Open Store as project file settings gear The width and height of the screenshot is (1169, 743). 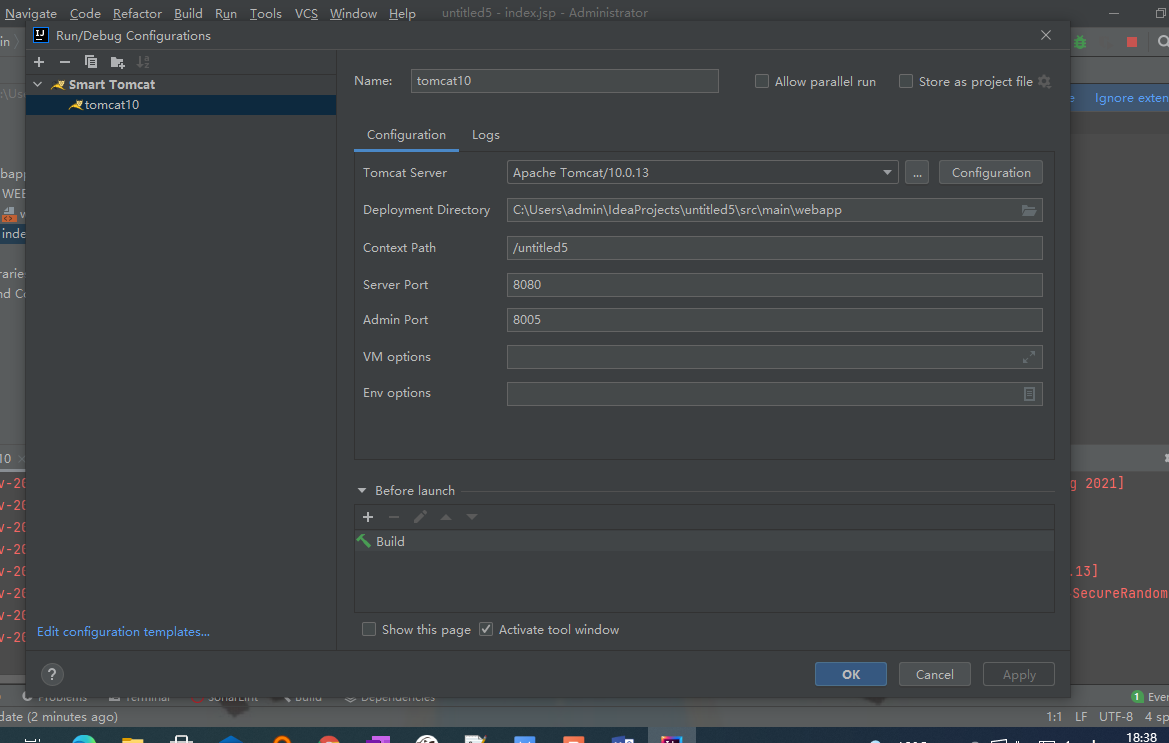pos(1044,81)
